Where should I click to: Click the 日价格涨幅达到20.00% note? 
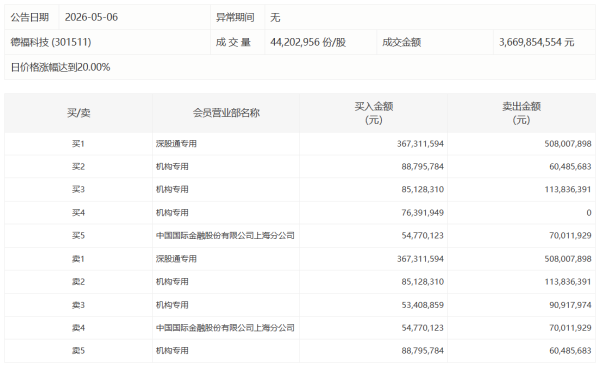[60, 67]
